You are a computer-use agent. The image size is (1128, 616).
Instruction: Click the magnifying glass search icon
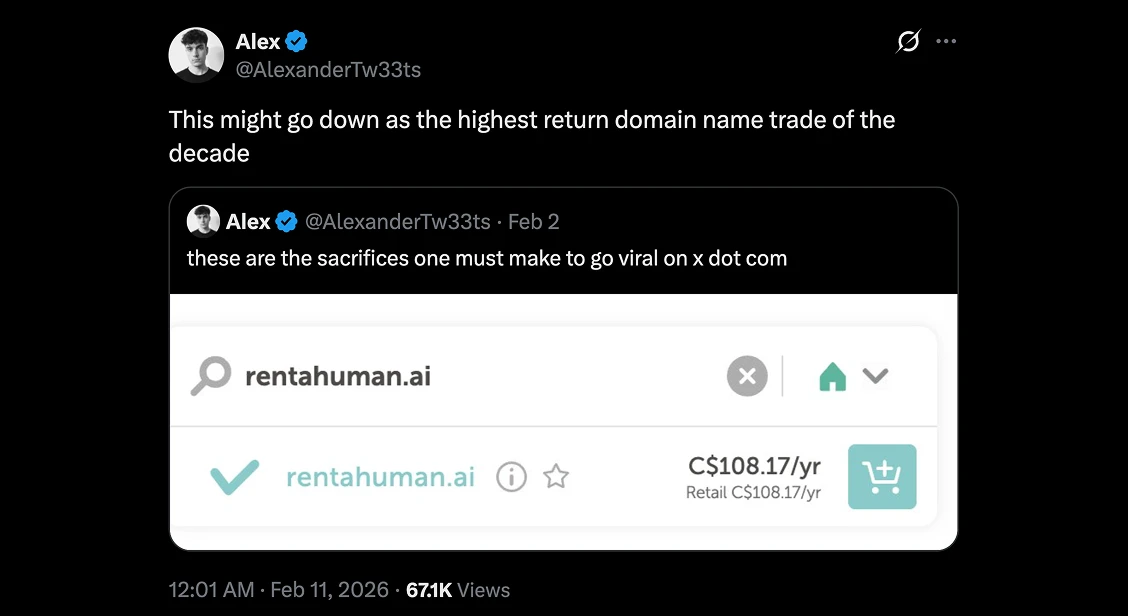[211, 377]
